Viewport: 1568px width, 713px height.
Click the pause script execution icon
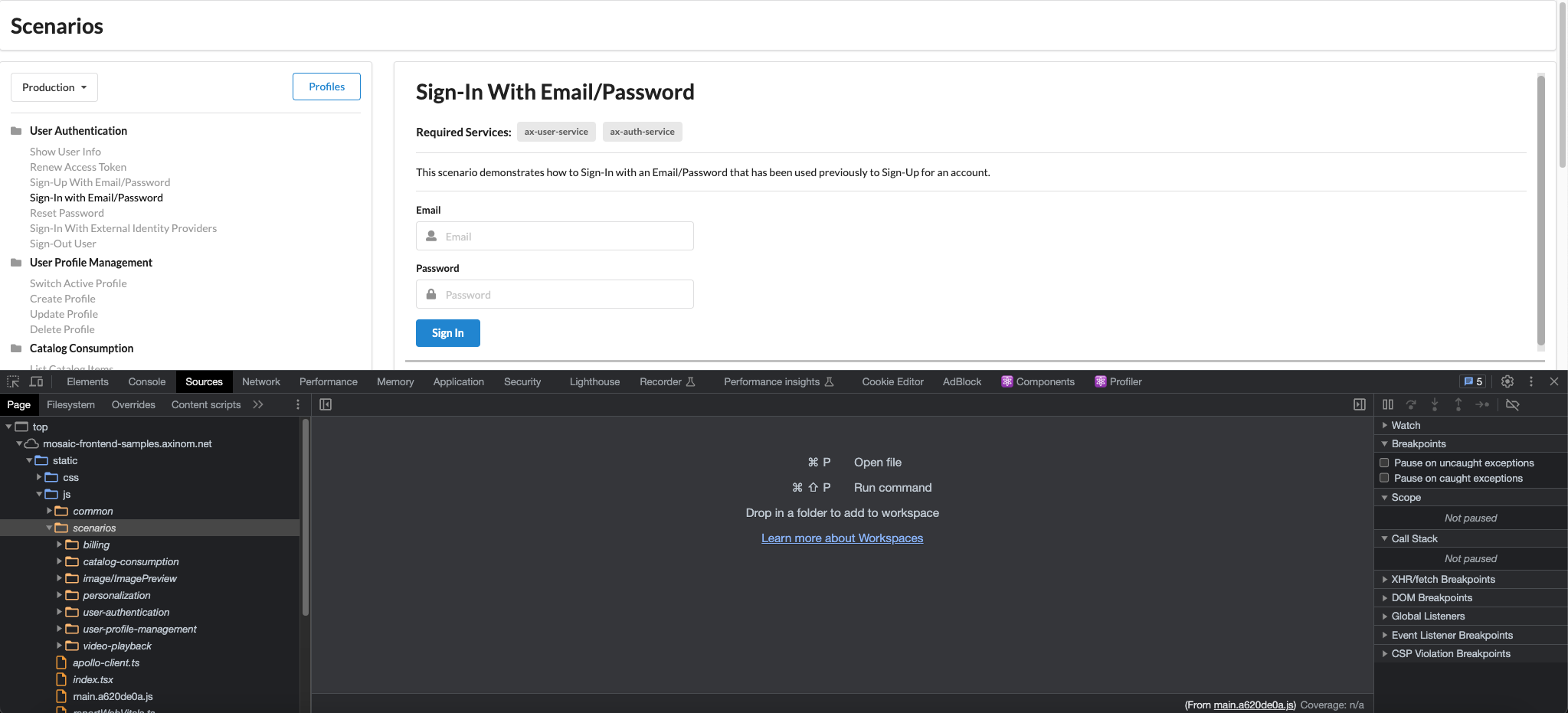click(1387, 404)
